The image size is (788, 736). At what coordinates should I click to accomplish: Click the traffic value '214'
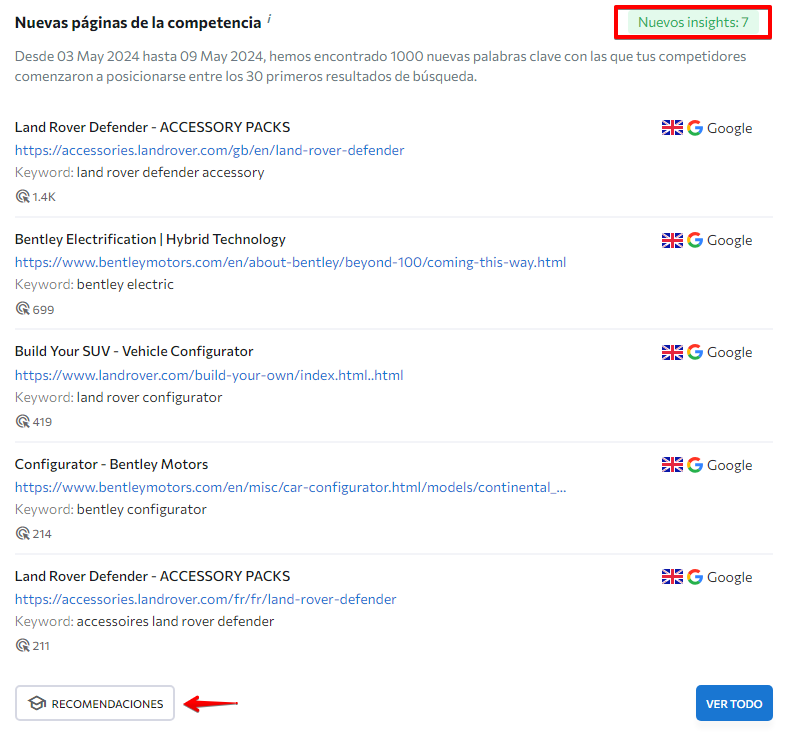point(42,534)
